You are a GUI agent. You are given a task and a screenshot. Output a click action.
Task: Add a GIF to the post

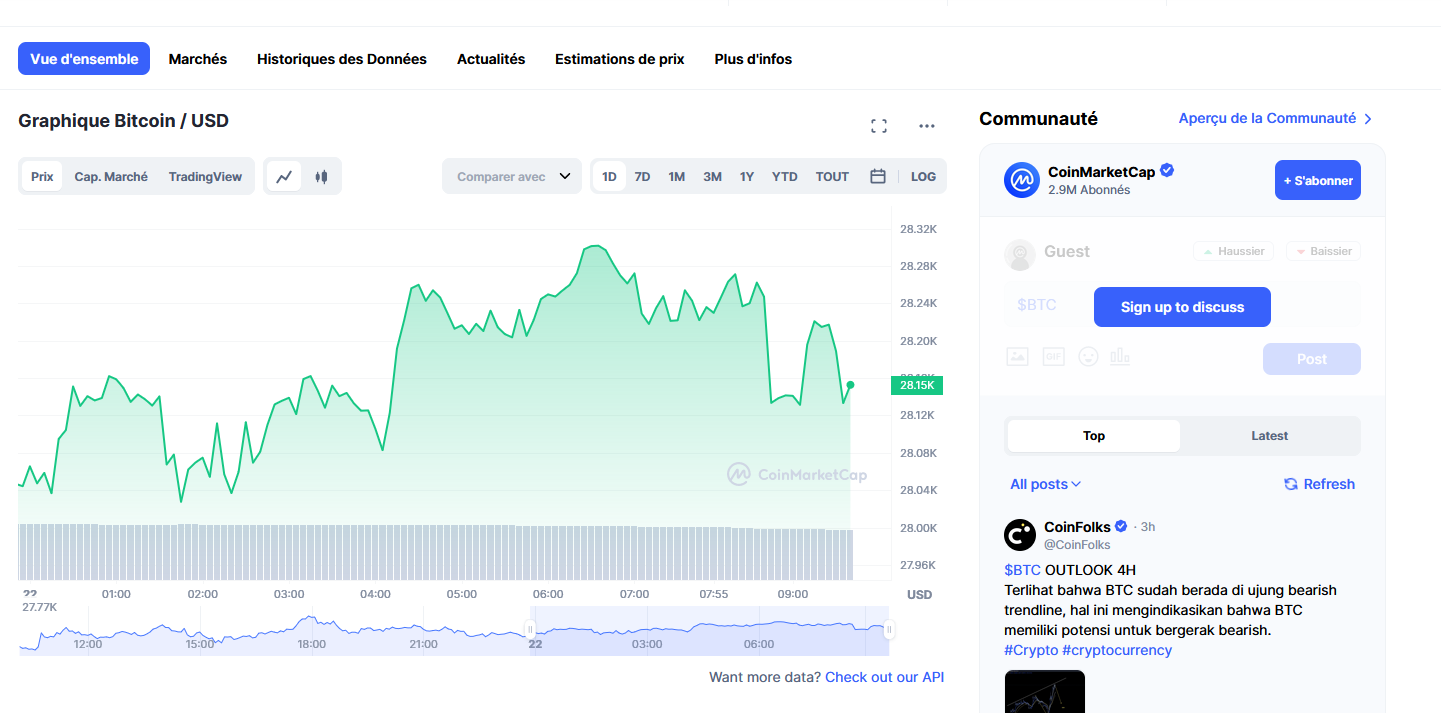(1053, 356)
